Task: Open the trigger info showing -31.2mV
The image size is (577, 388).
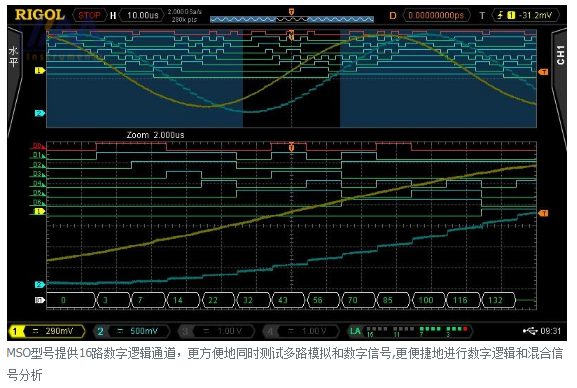Action: [x=526, y=15]
